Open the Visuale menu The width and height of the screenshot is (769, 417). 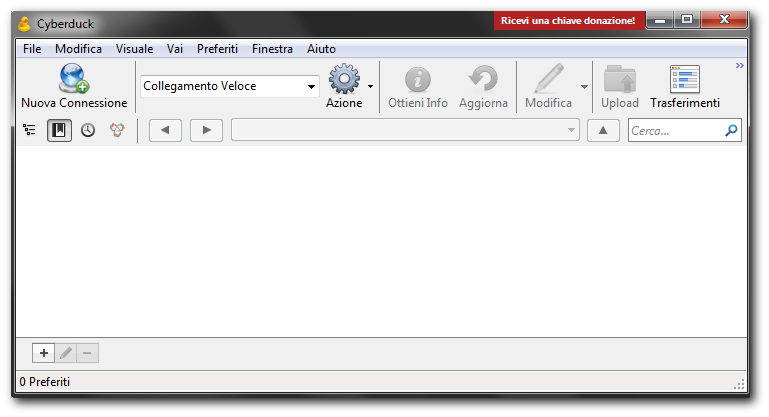coord(134,49)
